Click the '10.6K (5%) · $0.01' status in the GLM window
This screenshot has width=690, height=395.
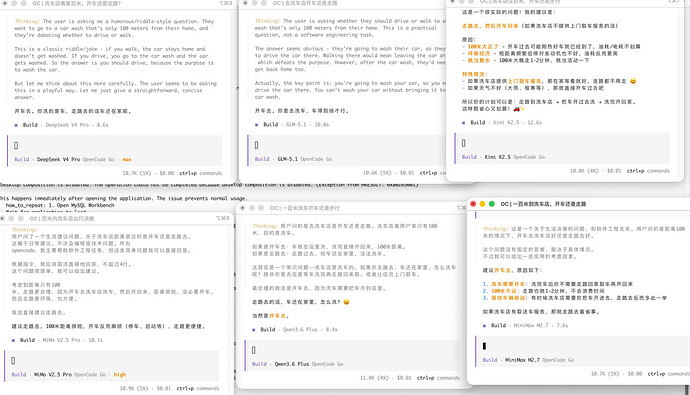click(x=389, y=173)
